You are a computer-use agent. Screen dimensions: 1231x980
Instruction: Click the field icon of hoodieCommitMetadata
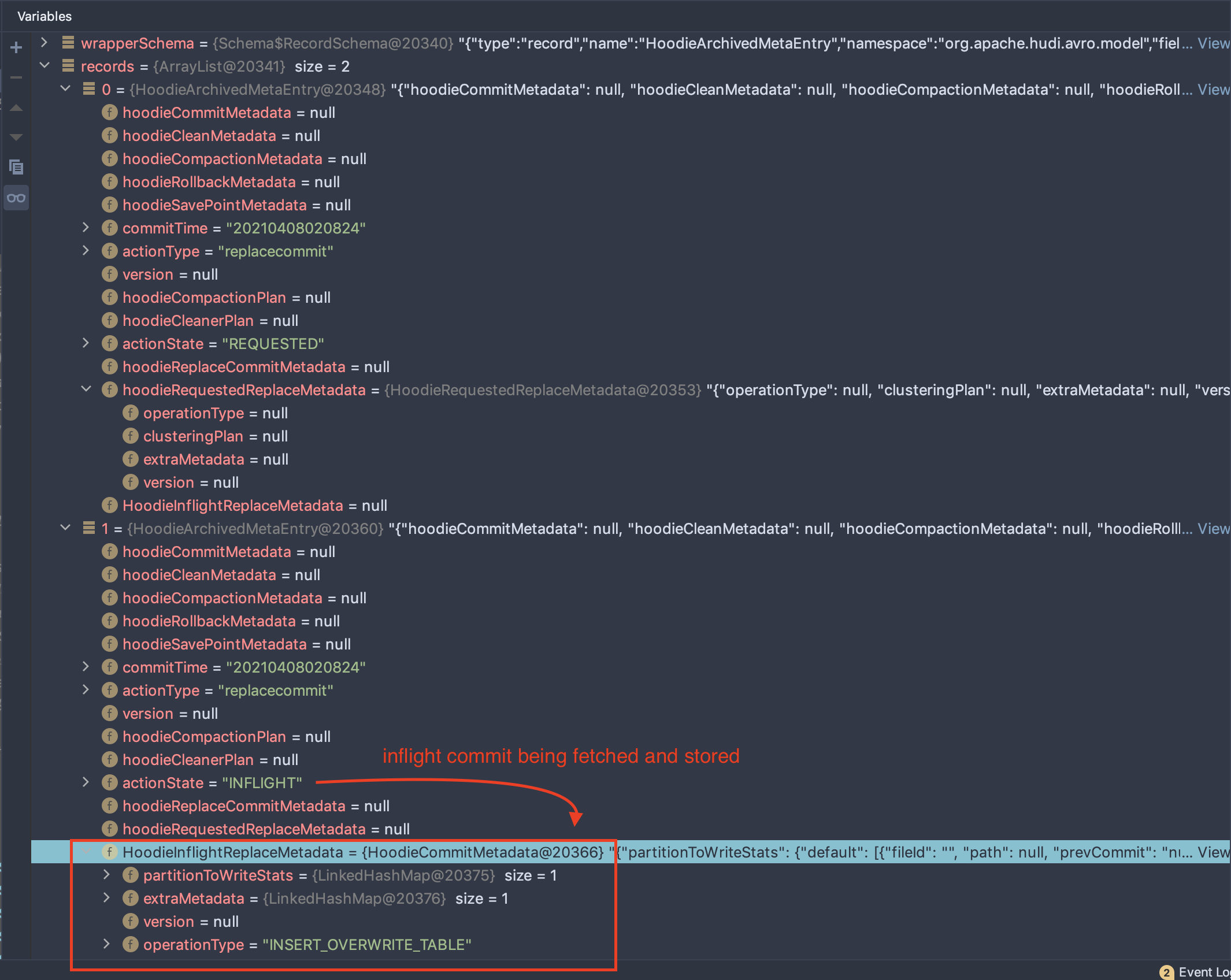click(110, 112)
